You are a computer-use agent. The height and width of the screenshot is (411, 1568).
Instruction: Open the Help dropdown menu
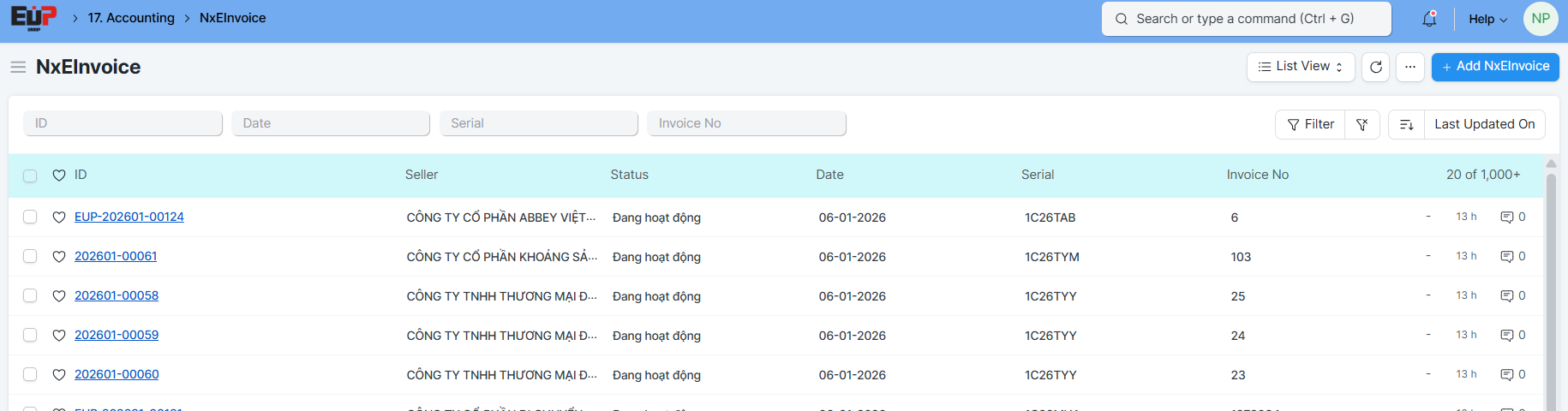click(x=1487, y=19)
